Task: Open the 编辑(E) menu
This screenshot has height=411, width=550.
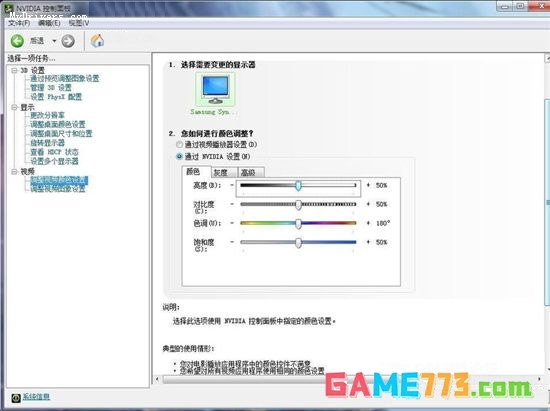Action: [49, 23]
